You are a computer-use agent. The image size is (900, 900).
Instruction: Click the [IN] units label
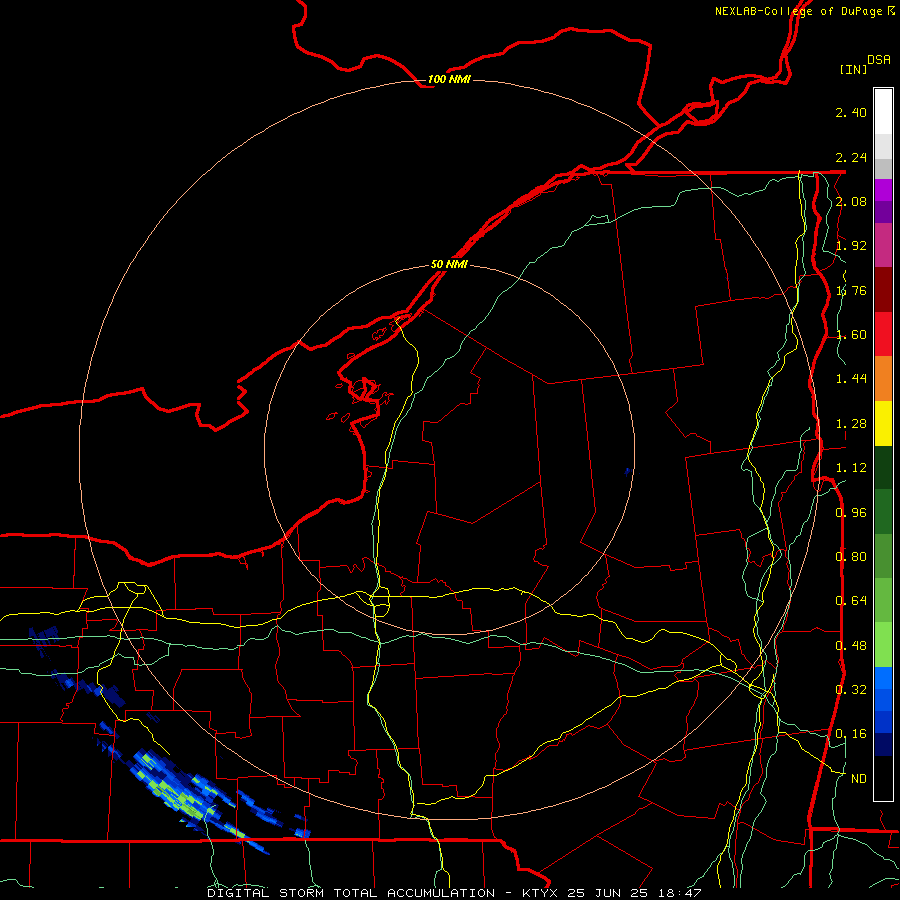853,69
